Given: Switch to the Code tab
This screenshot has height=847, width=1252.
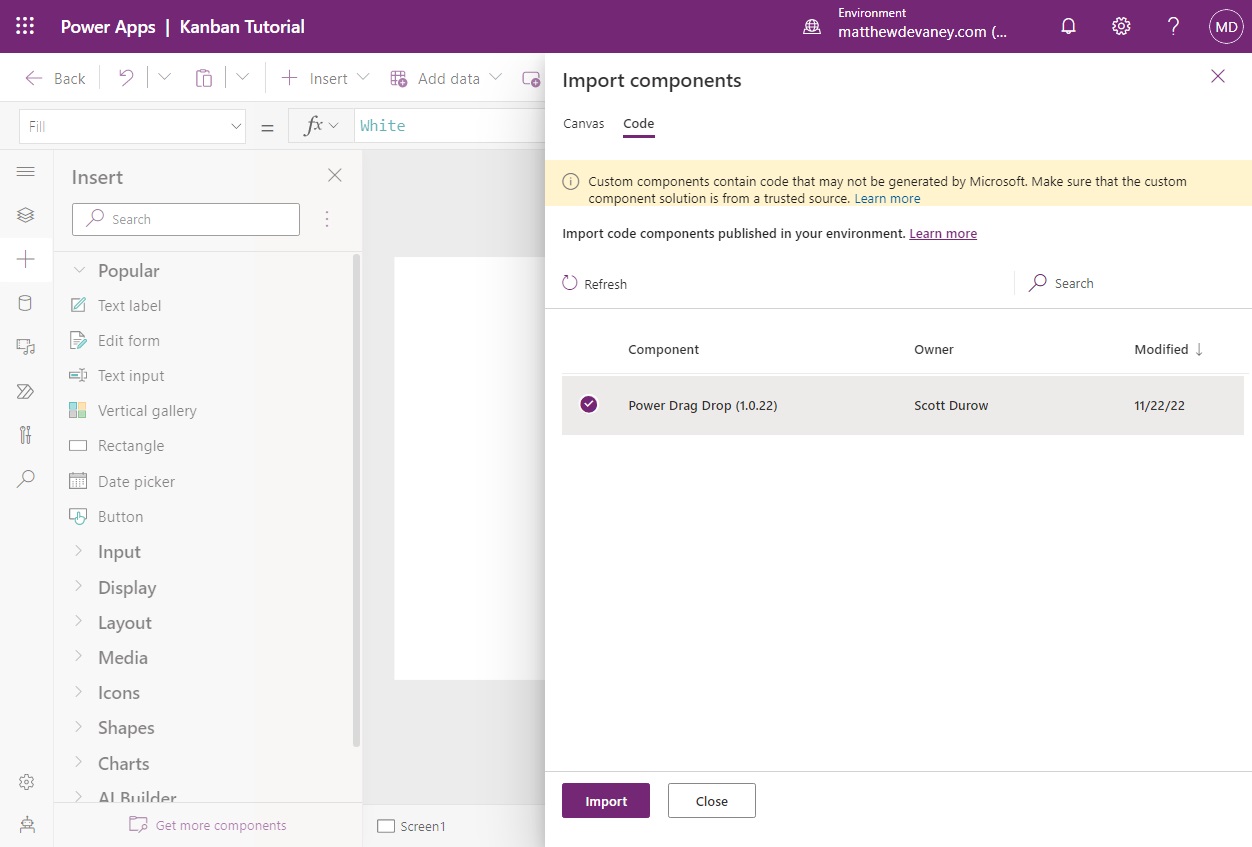Looking at the screenshot, I should coord(638,123).
